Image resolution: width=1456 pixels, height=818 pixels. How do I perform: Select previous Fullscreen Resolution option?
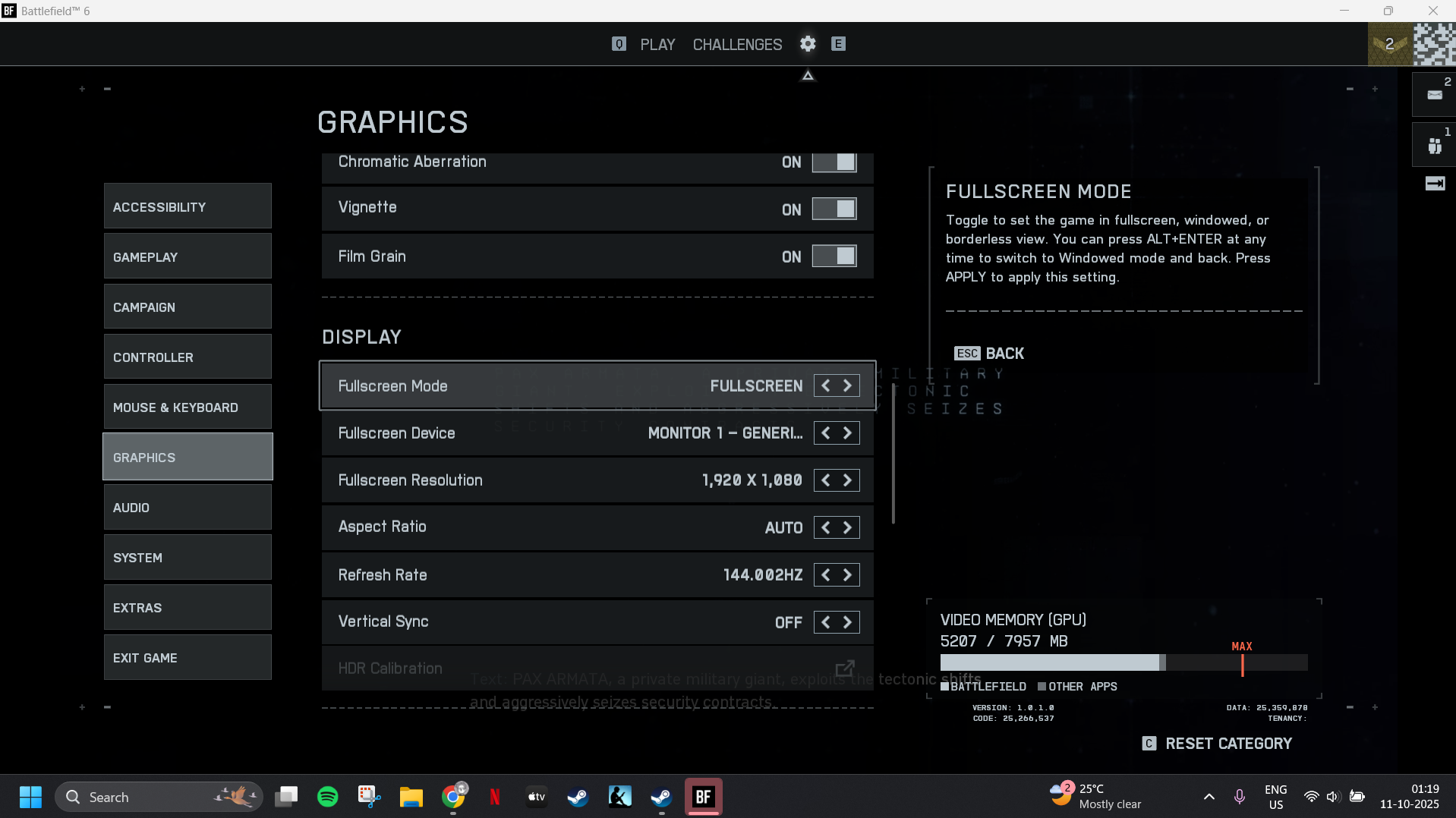[x=826, y=480]
